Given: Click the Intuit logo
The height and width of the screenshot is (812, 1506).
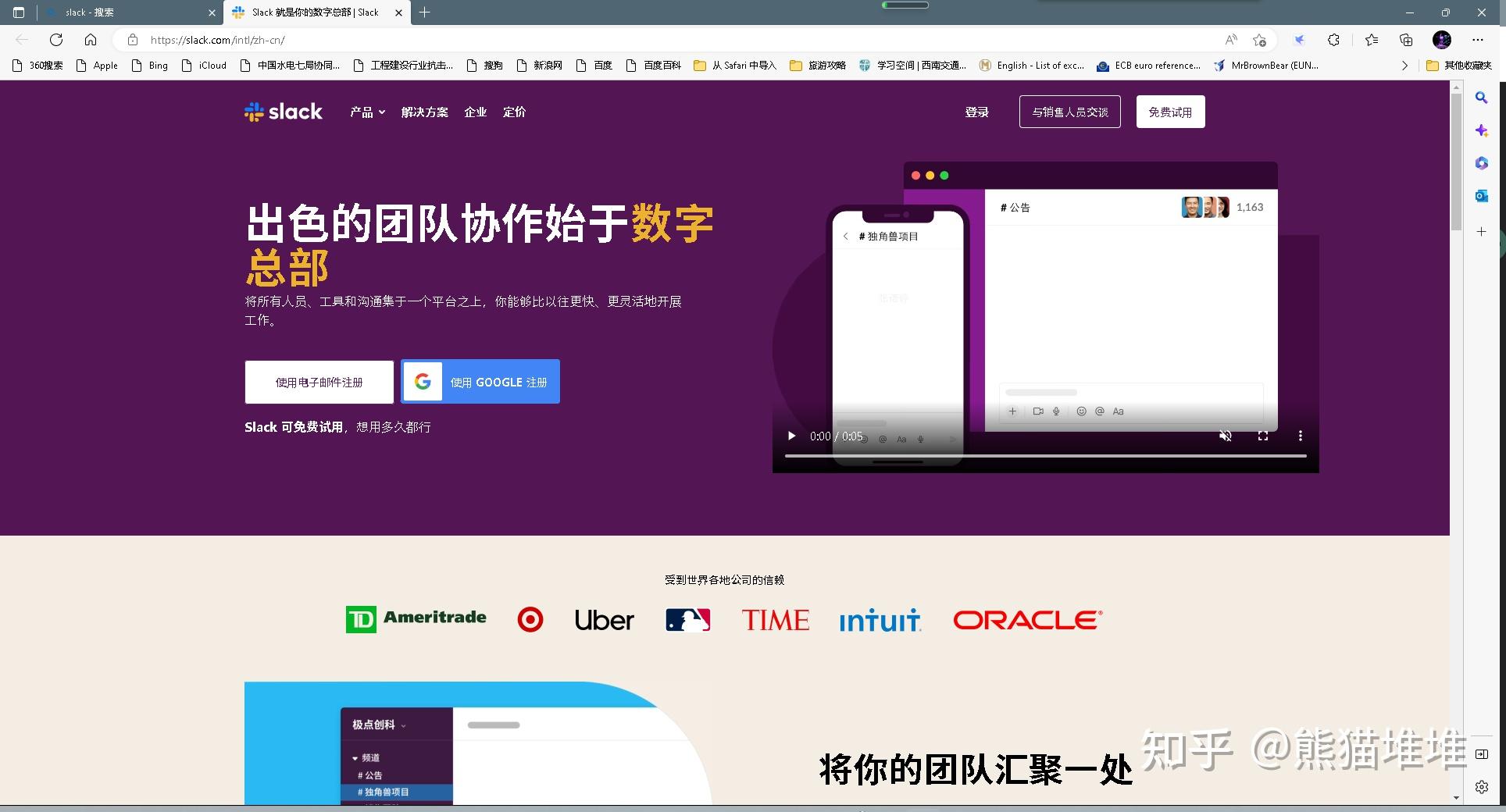Looking at the screenshot, I should point(880,620).
